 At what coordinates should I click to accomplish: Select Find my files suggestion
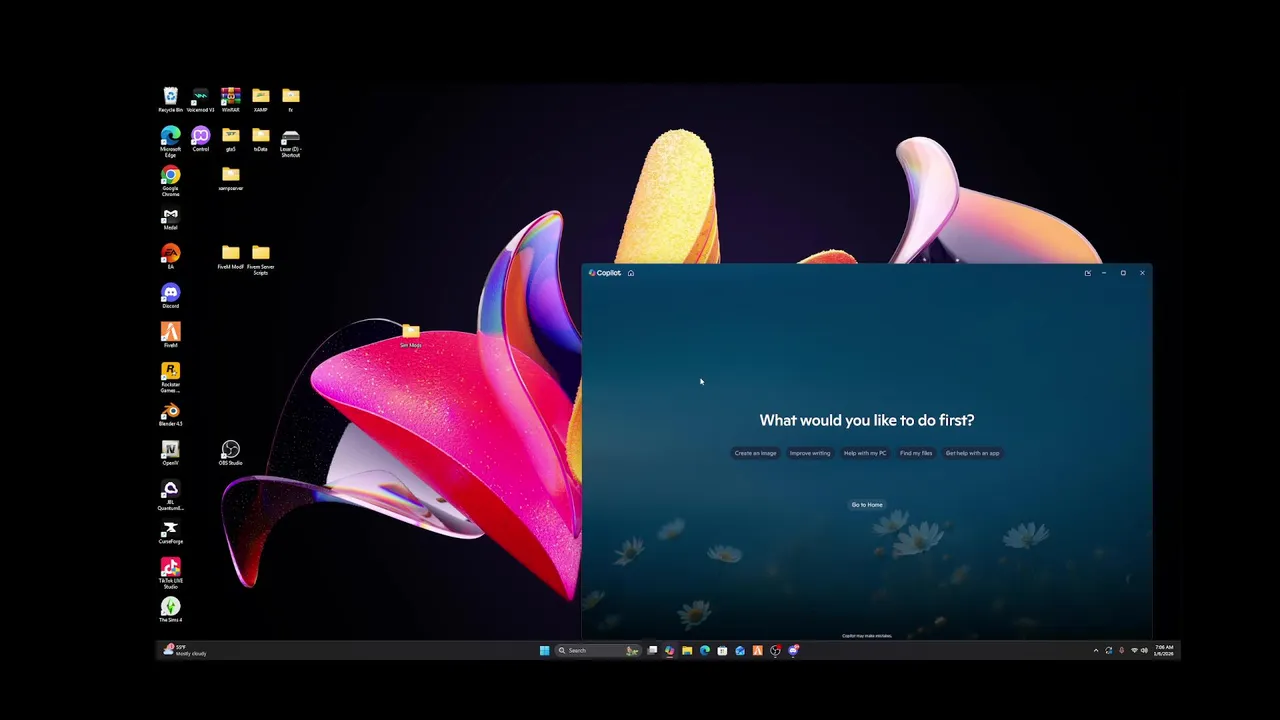pyautogui.click(x=916, y=453)
